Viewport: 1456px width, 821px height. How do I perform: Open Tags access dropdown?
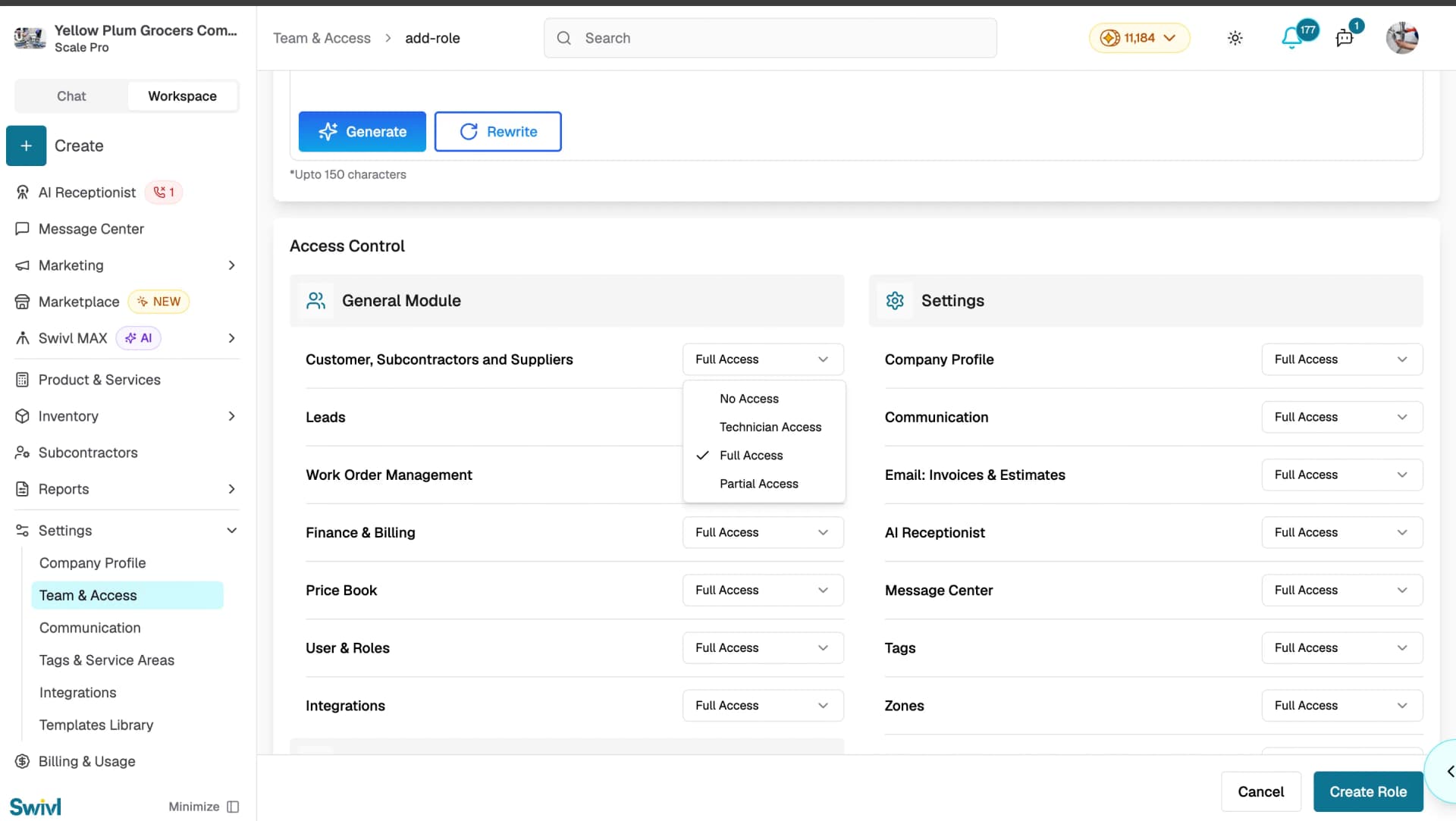(x=1342, y=647)
